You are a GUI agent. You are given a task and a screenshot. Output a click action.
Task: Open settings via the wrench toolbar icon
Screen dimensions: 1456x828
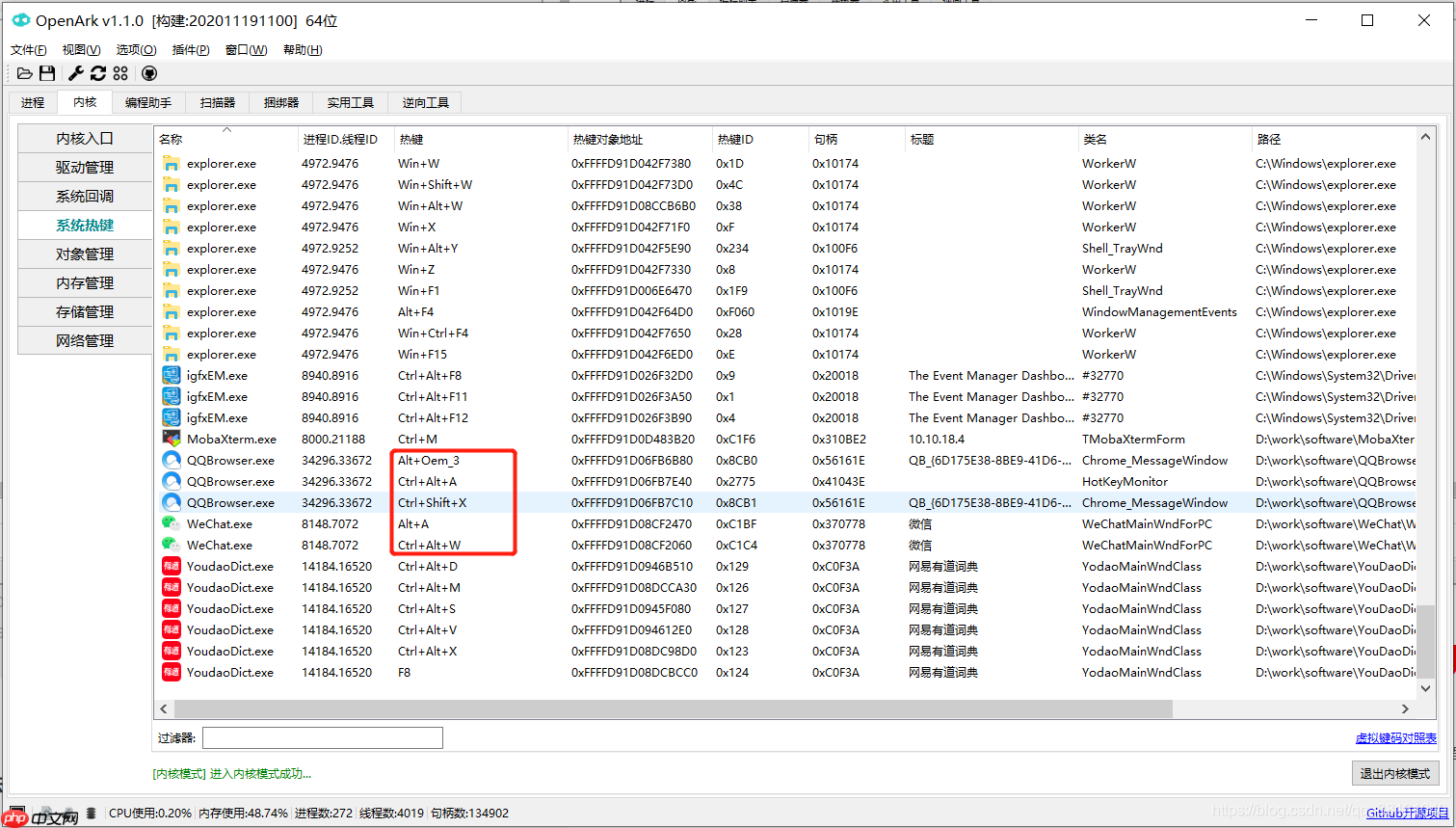[74, 72]
